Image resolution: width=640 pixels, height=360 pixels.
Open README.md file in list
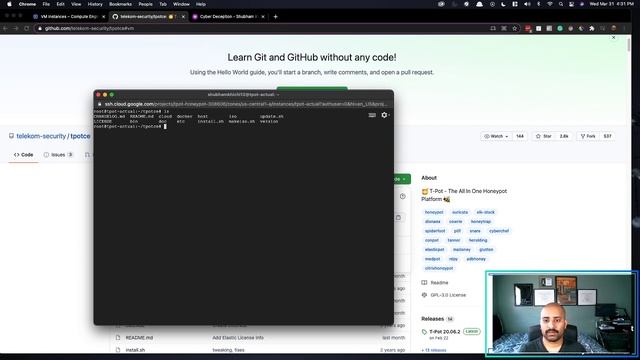click(x=139, y=338)
